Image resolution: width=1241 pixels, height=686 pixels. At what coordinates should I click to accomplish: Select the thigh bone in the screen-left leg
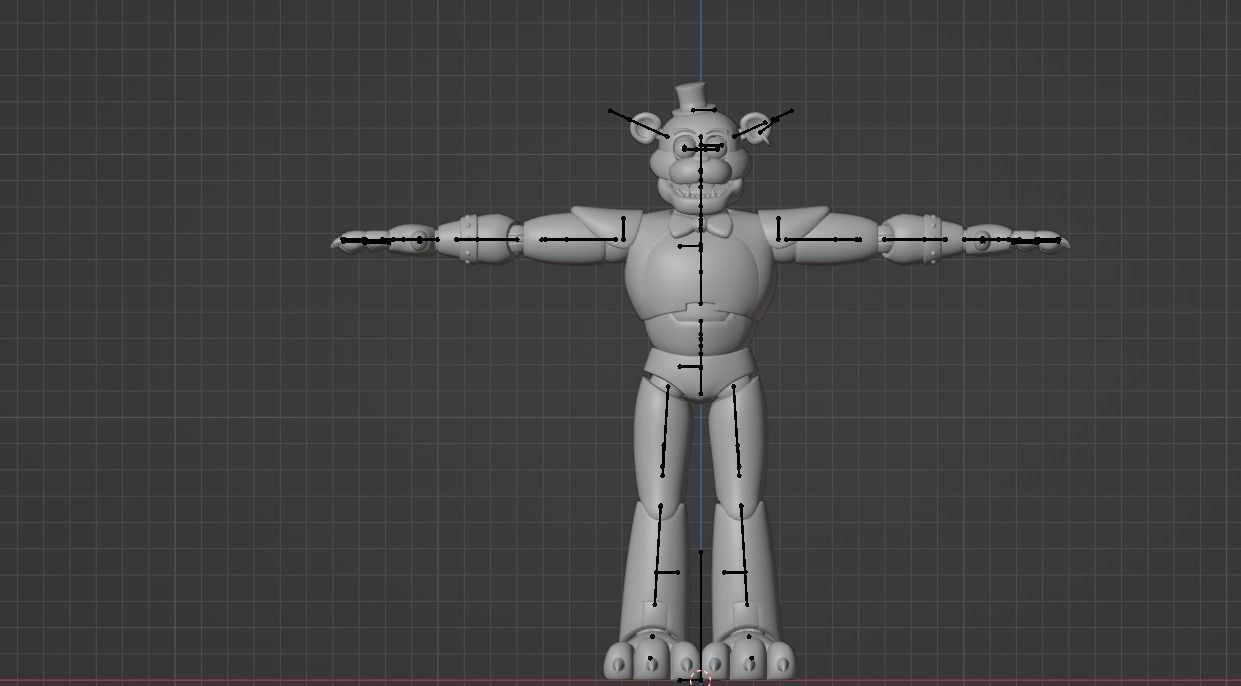(x=665, y=430)
